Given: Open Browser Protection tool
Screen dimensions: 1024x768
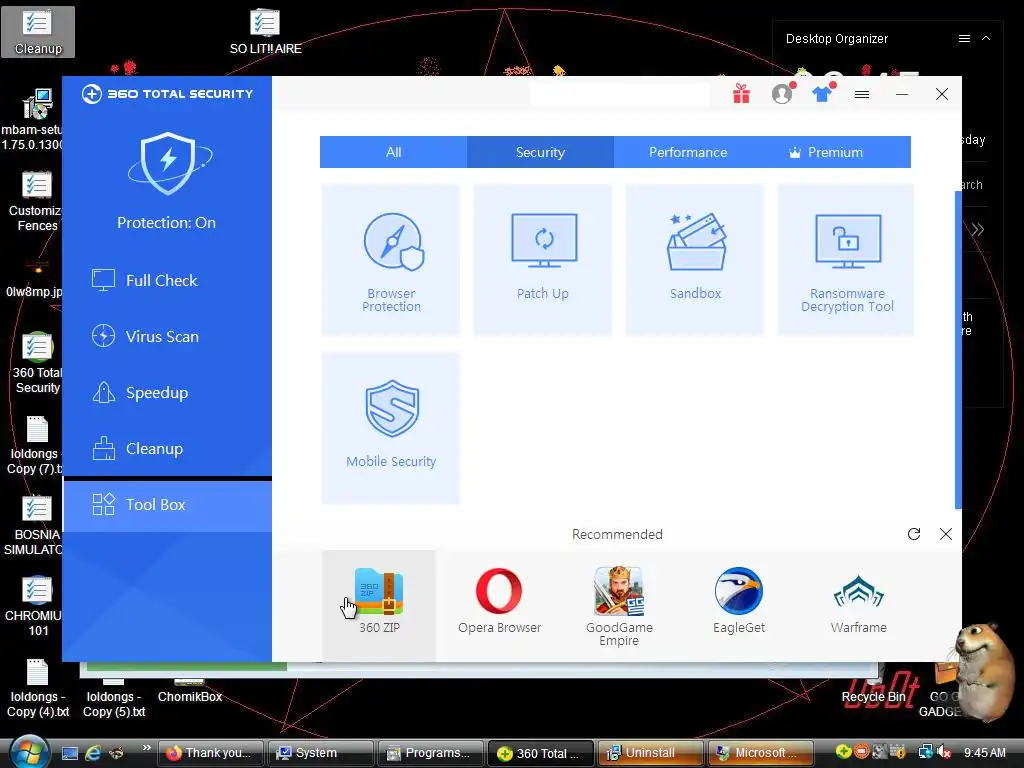Looking at the screenshot, I should tap(391, 260).
